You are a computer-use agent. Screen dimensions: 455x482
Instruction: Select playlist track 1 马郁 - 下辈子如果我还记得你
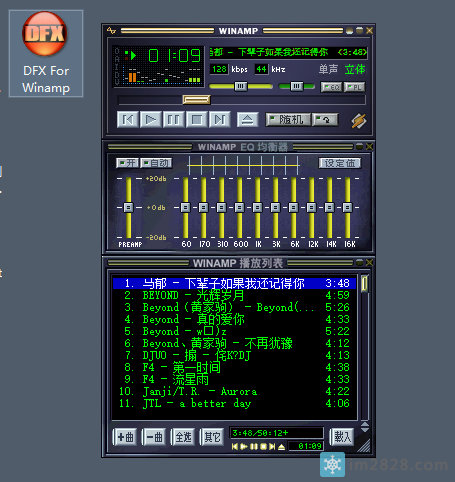(234, 283)
